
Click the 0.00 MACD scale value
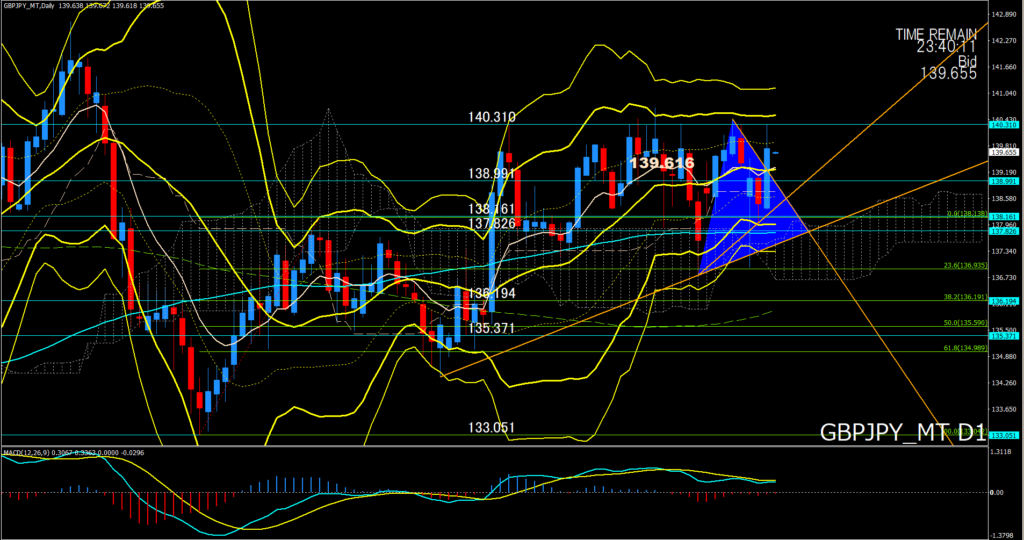[997, 492]
